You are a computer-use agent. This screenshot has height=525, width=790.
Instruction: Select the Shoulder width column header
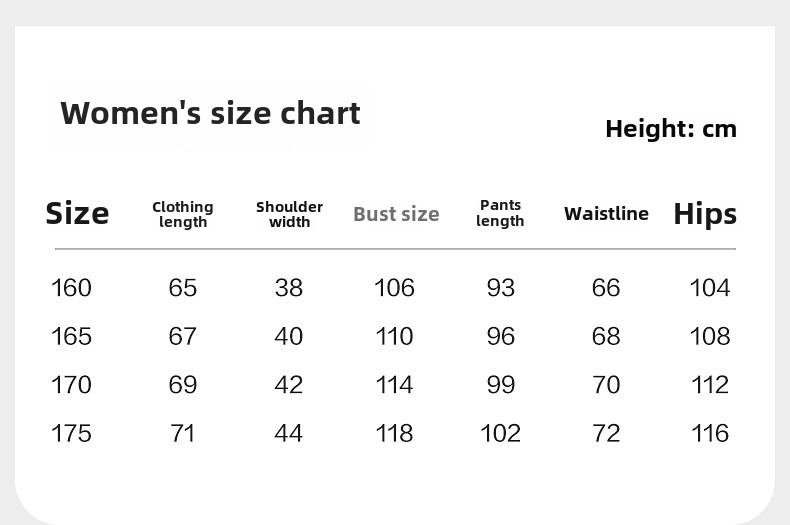289,214
